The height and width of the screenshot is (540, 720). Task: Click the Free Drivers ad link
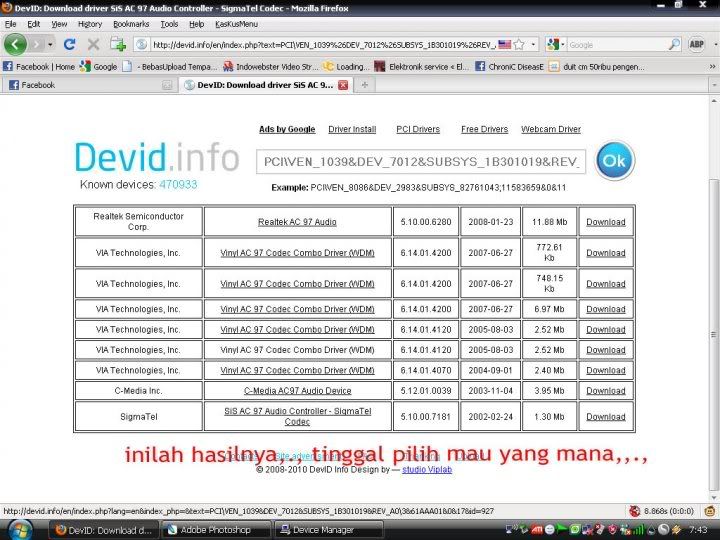pos(484,129)
